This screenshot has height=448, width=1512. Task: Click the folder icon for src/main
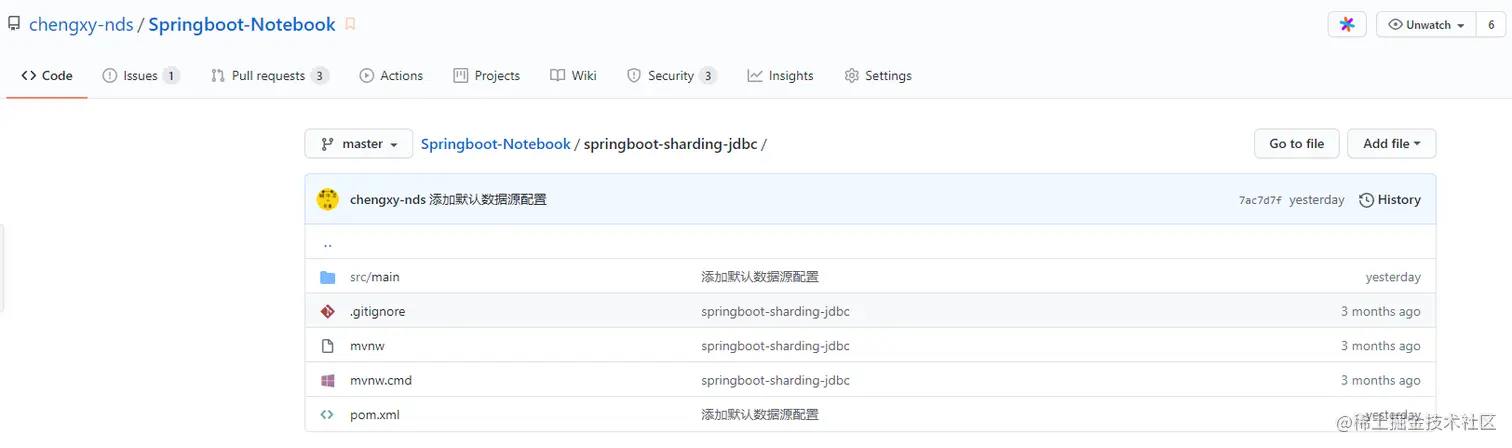click(327, 277)
